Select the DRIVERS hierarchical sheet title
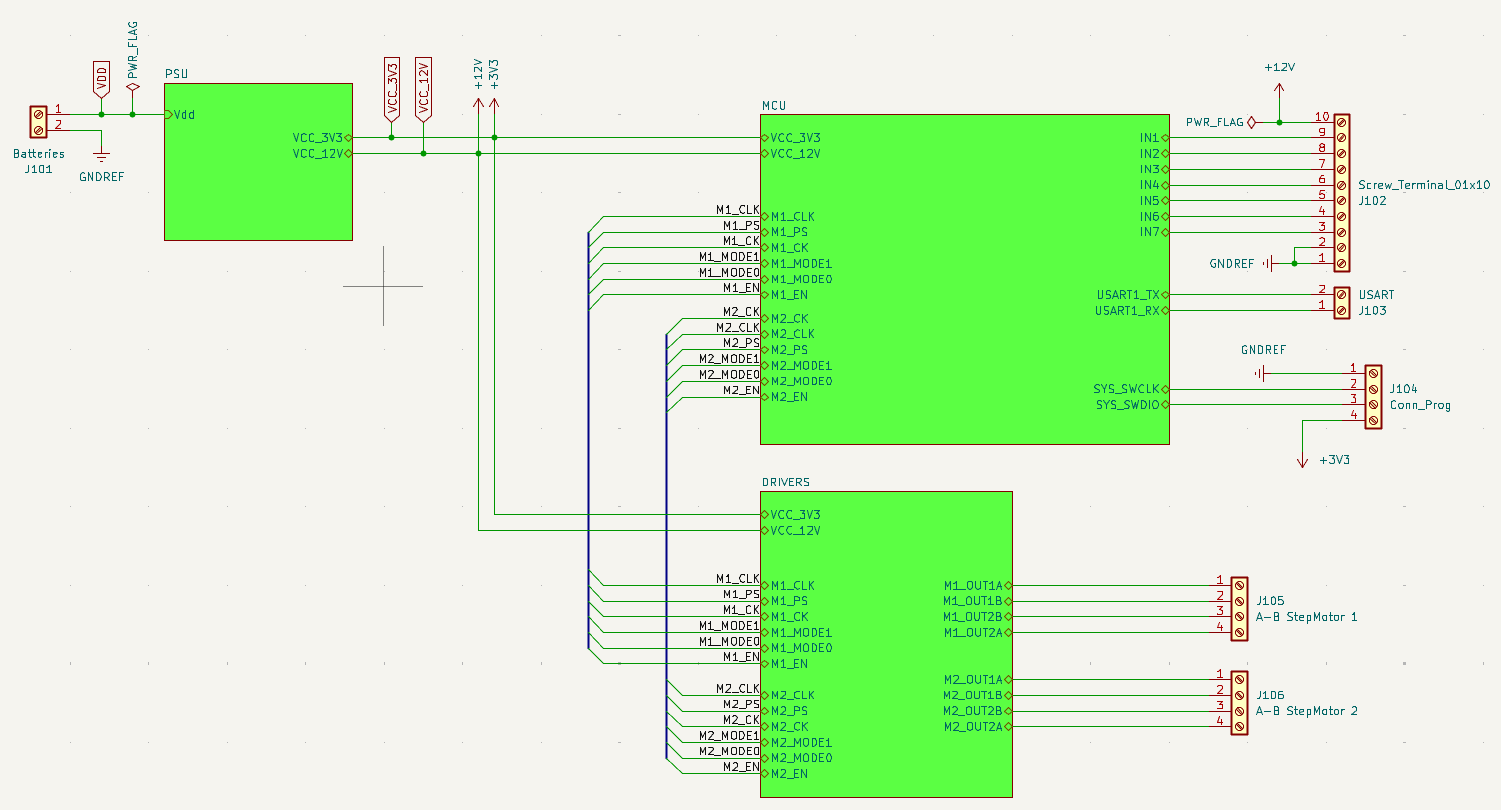Screen dimensions: 1501x810 tap(785, 482)
